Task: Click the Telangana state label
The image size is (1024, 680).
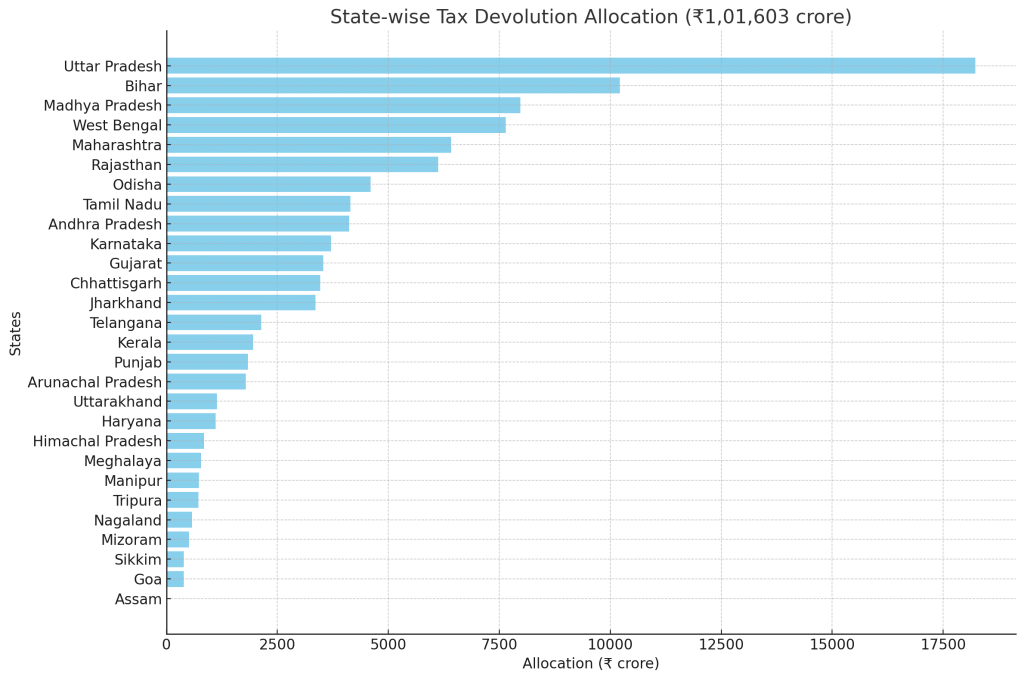Action: 125,323
